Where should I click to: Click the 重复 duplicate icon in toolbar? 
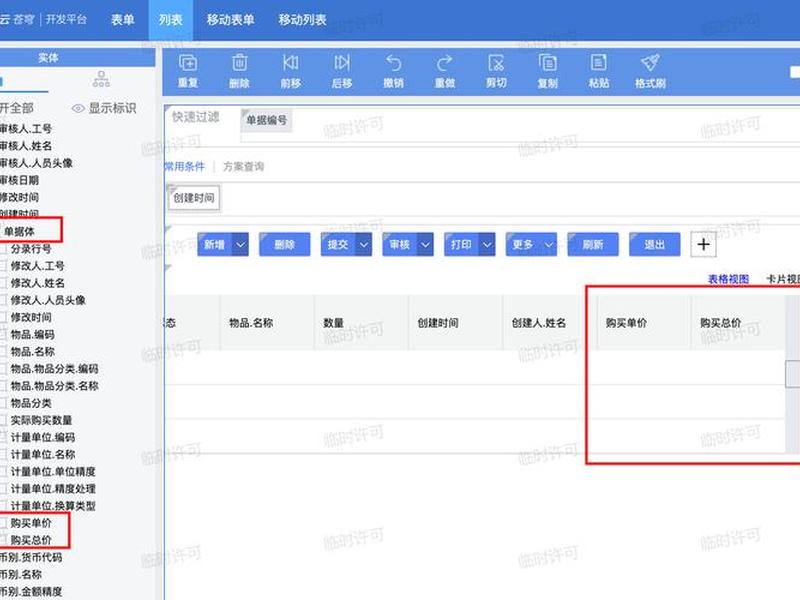188,63
